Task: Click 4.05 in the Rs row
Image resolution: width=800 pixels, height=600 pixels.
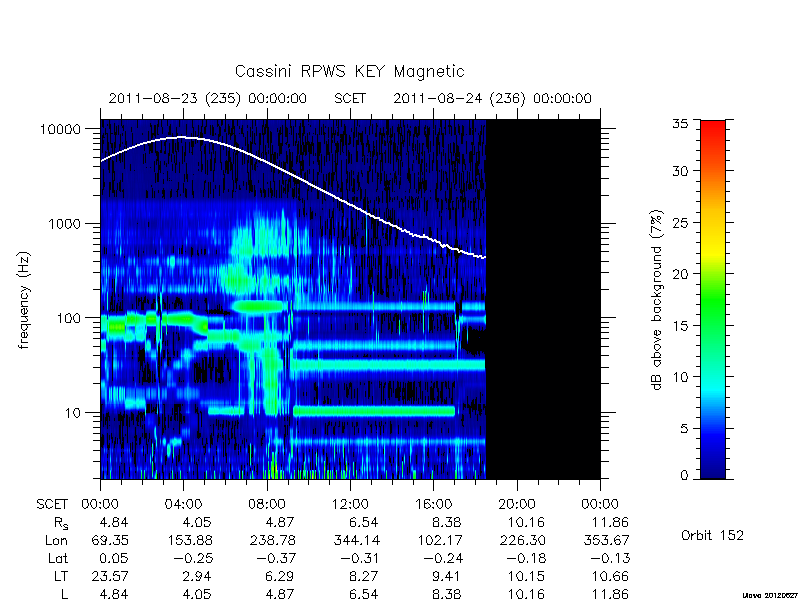Action: (197, 522)
